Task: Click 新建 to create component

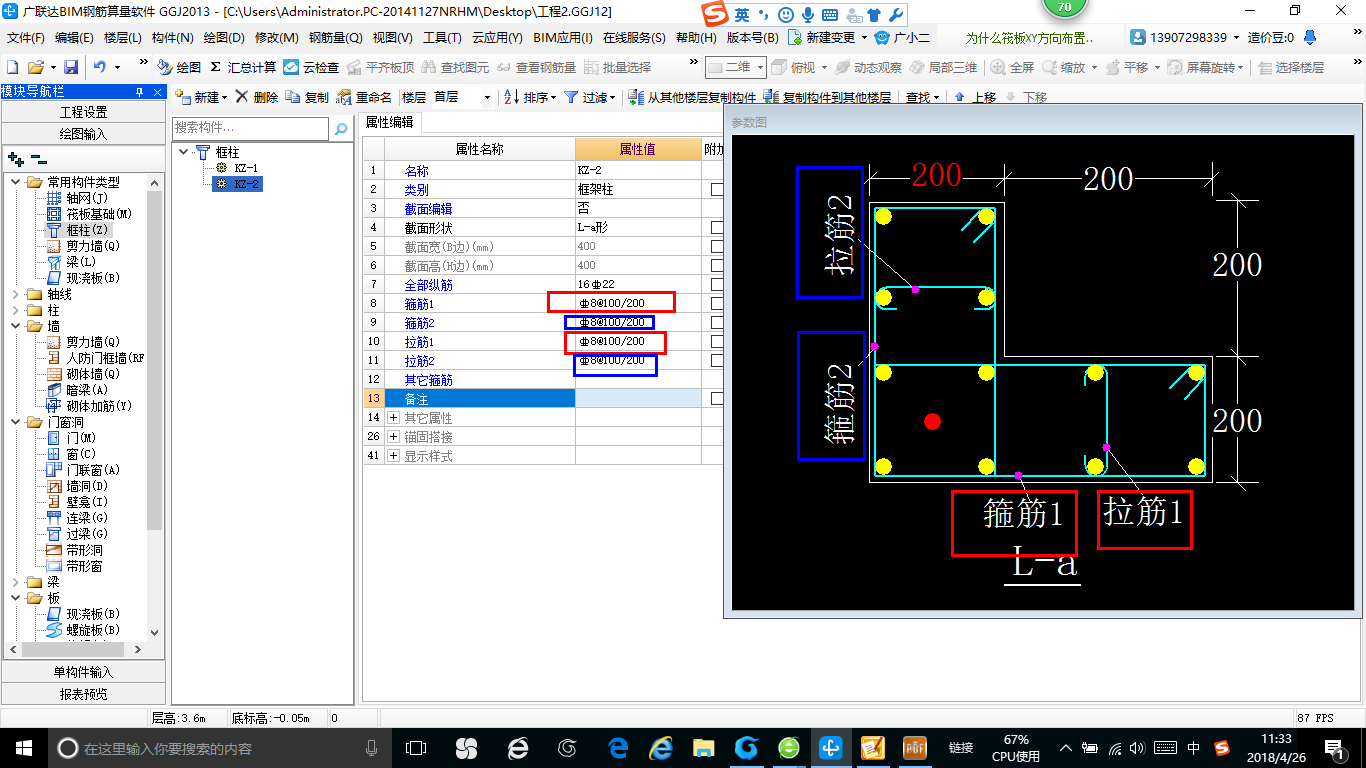Action: click(201, 97)
